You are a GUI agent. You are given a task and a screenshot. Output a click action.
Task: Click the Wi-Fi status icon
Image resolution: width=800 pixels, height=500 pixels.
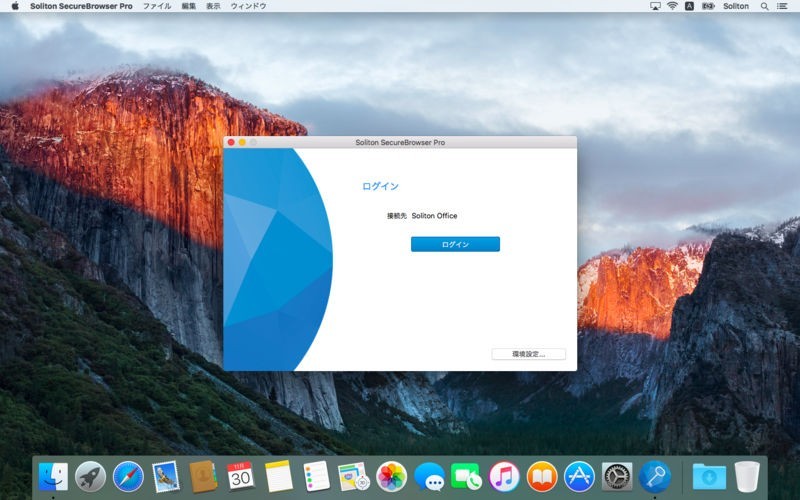pyautogui.click(x=672, y=6)
